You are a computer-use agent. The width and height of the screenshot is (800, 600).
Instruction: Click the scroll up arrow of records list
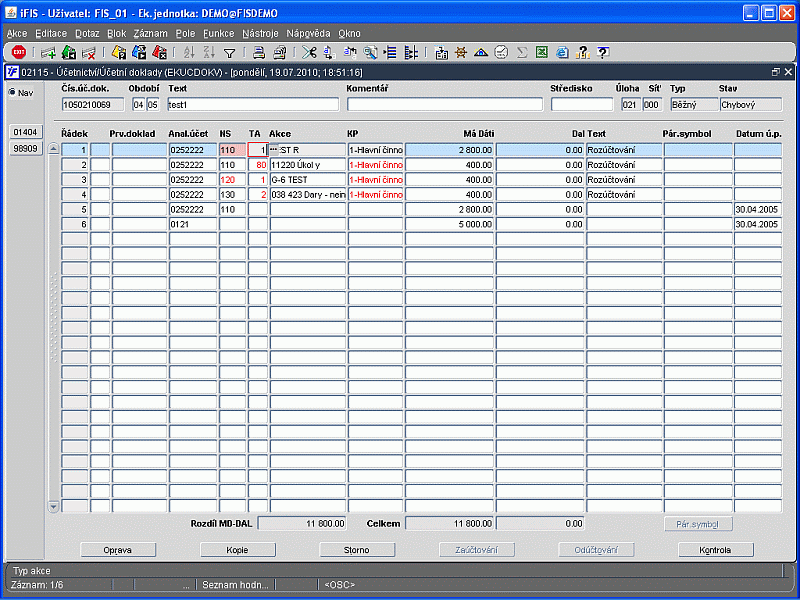pos(53,149)
